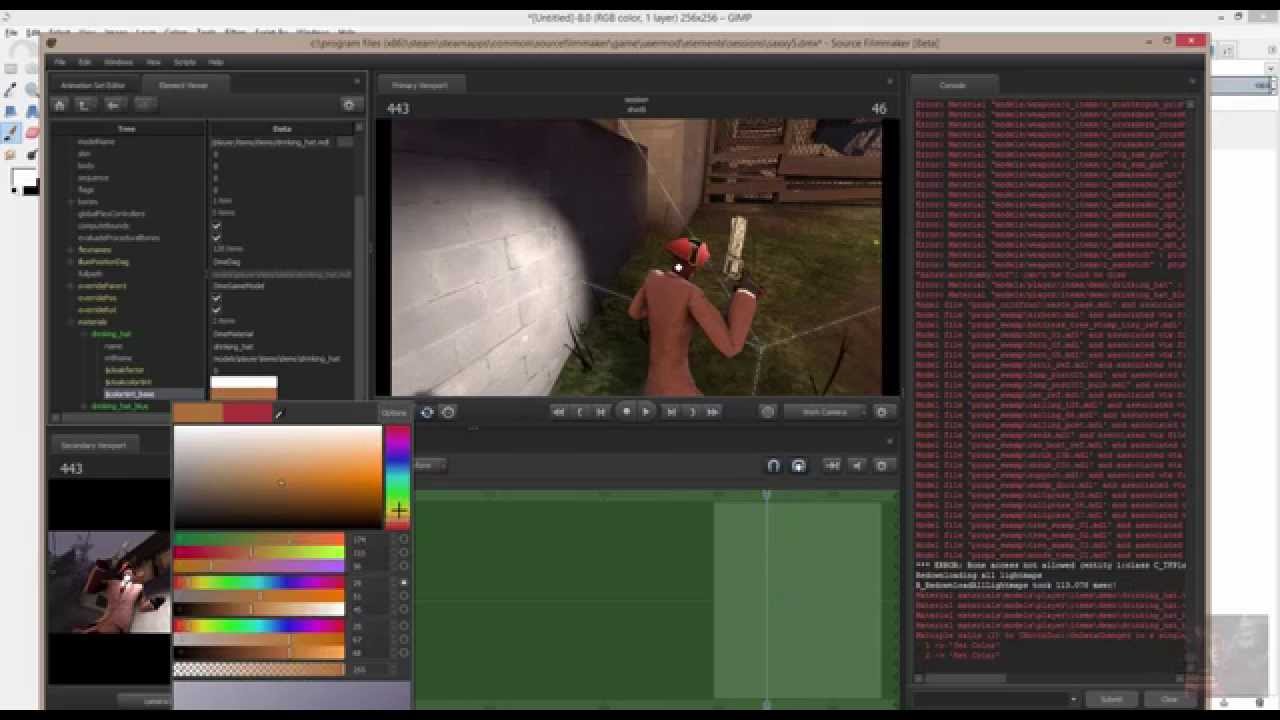Go to previous clip bracket button
Screen dimensions: 1280x720
point(580,412)
